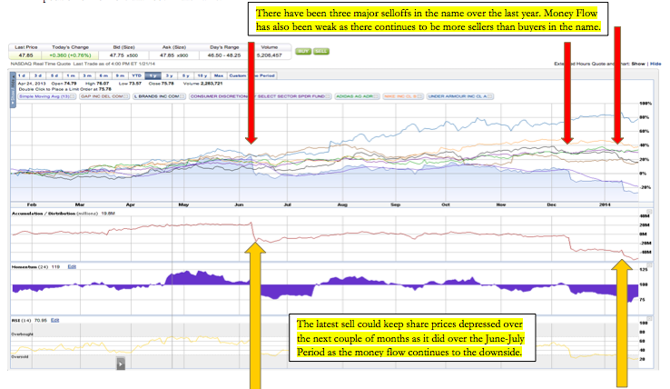Viewport: 670px width, 389px height.
Task: Edit the Momentum (24) indicator settings
Action: pyautogui.click(x=72, y=266)
